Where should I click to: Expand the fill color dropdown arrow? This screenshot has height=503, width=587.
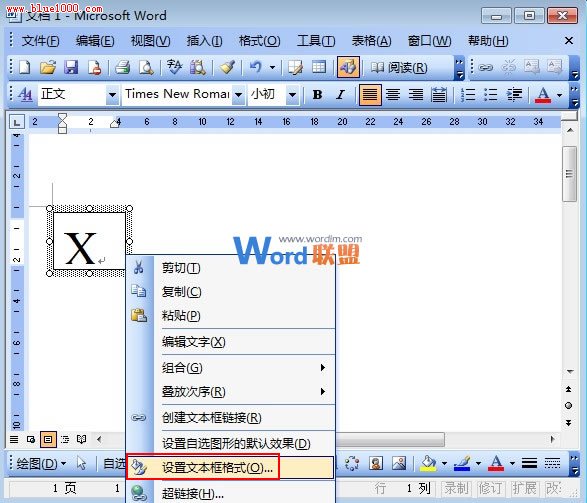[x=444, y=463]
